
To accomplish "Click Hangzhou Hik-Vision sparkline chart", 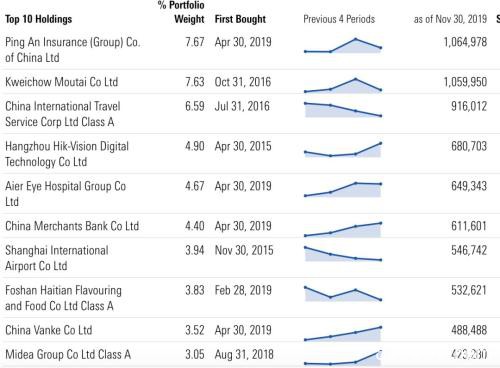I will click(x=343, y=150).
